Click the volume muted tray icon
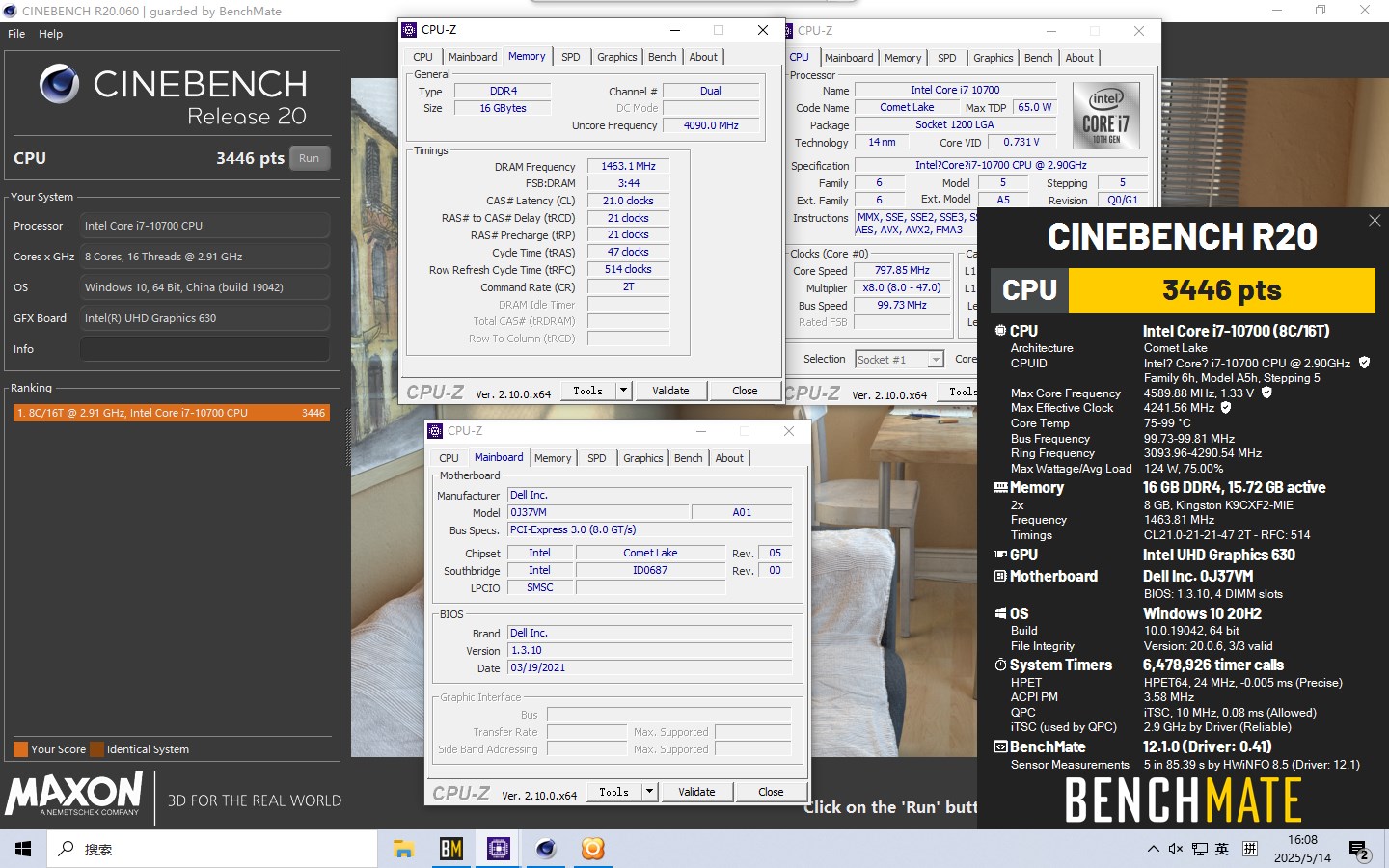 (1176, 849)
